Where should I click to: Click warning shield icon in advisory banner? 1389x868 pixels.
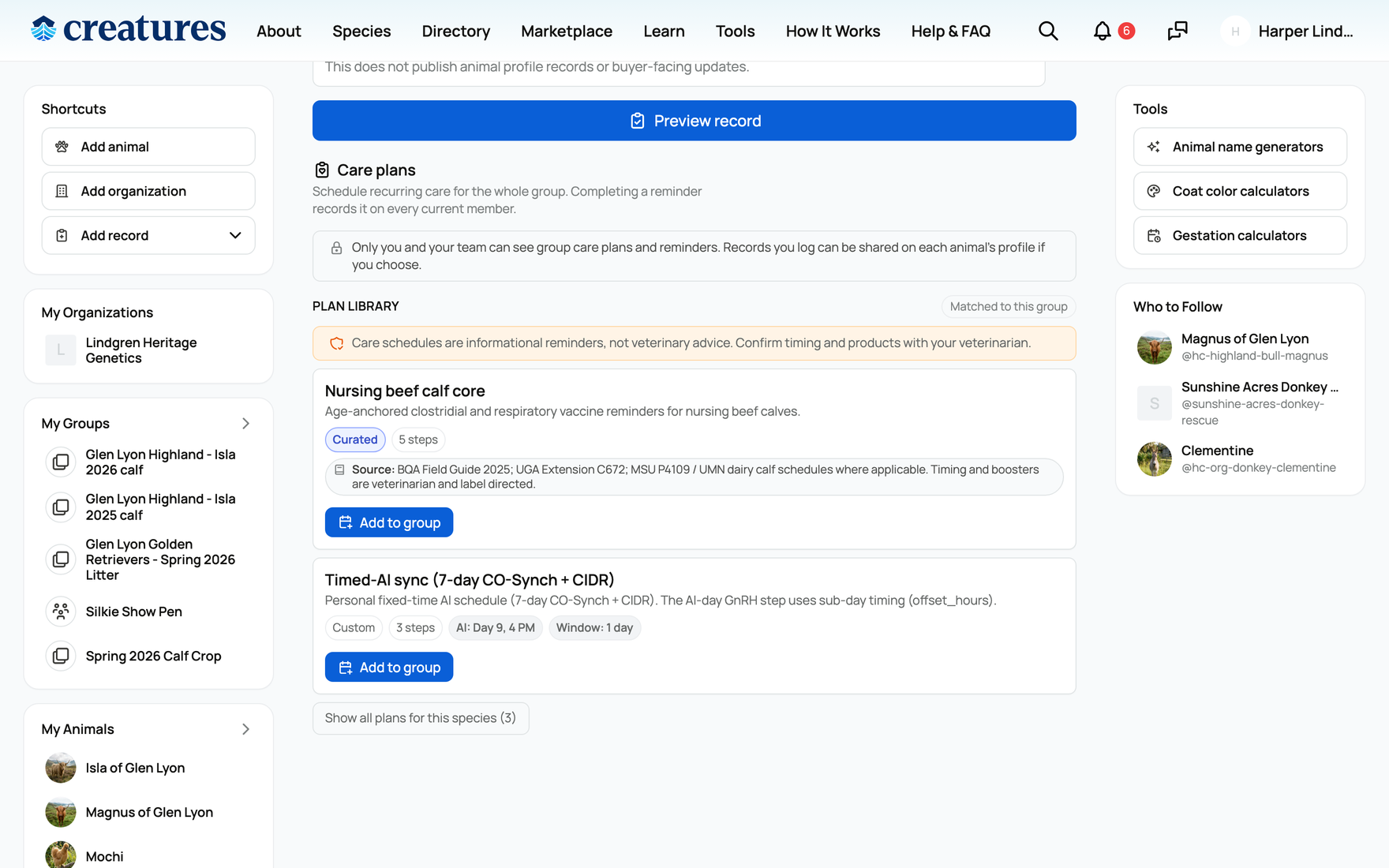336,343
